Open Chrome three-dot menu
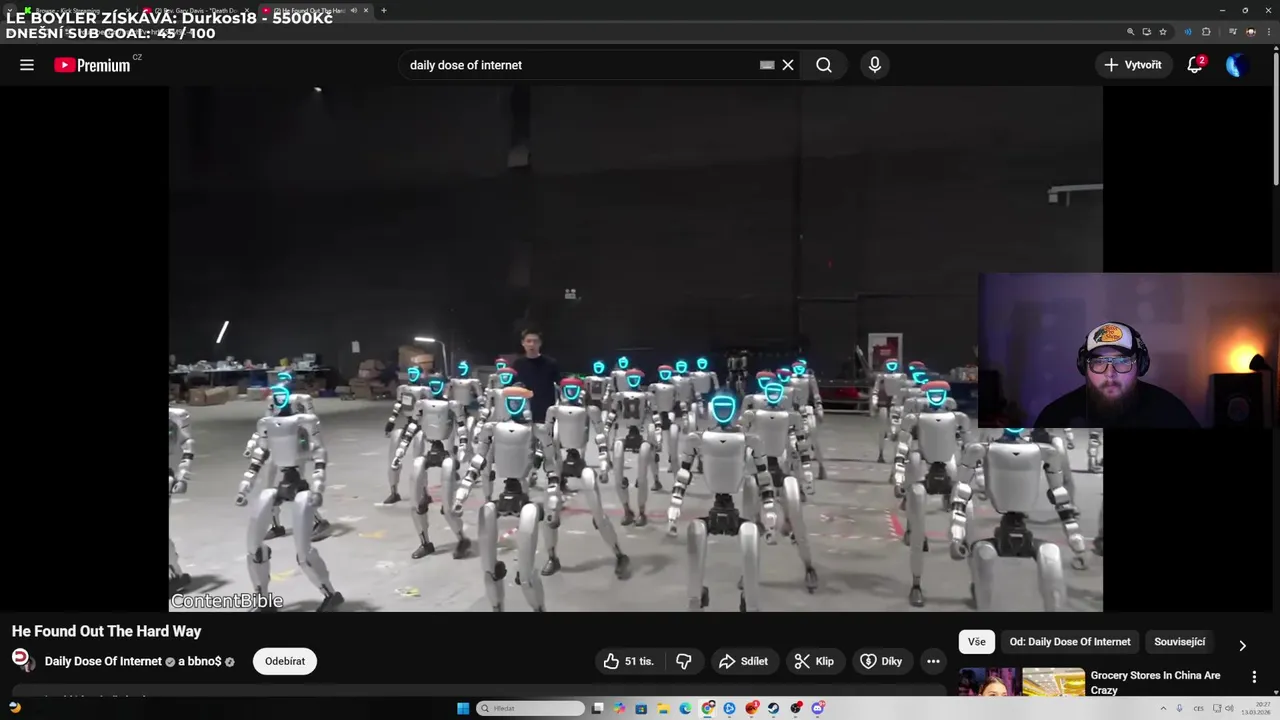Viewport: 1280px width, 720px height. pyautogui.click(x=1269, y=32)
